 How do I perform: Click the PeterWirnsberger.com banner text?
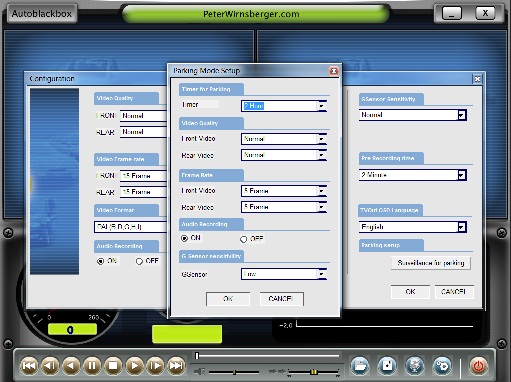(251, 14)
